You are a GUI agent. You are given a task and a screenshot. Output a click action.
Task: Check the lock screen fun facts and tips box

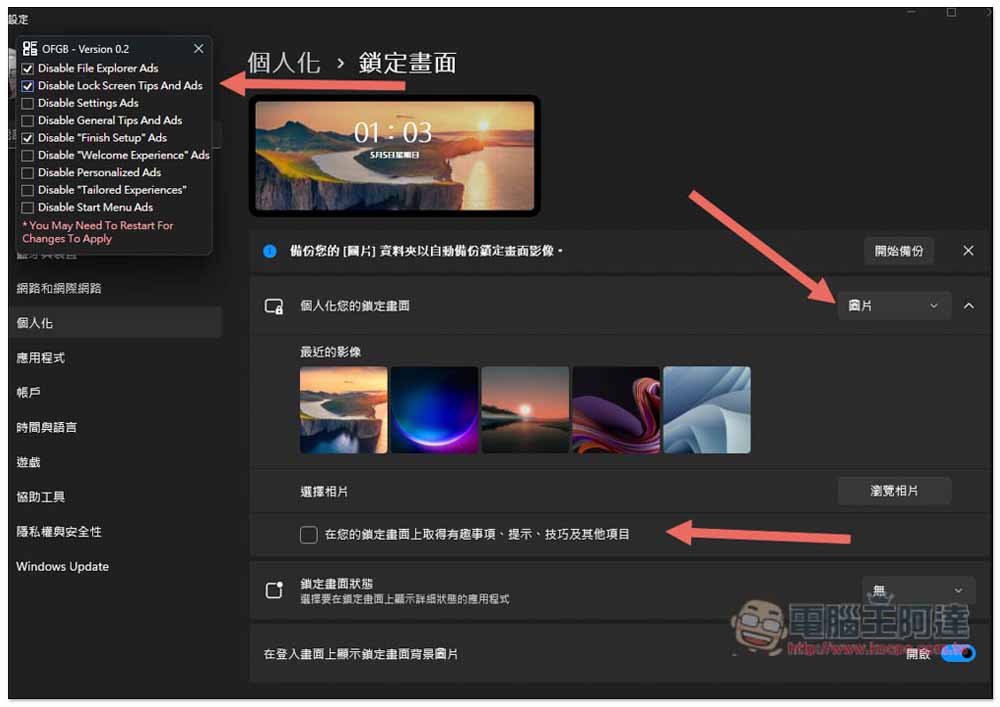(x=309, y=534)
